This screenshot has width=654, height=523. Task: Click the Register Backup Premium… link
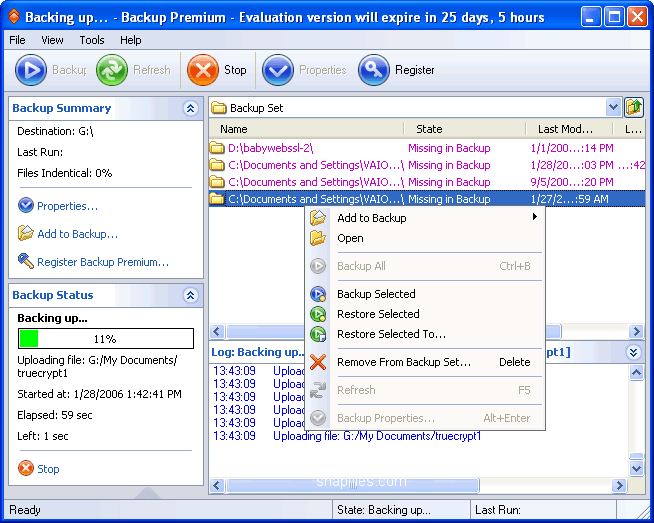[103, 262]
